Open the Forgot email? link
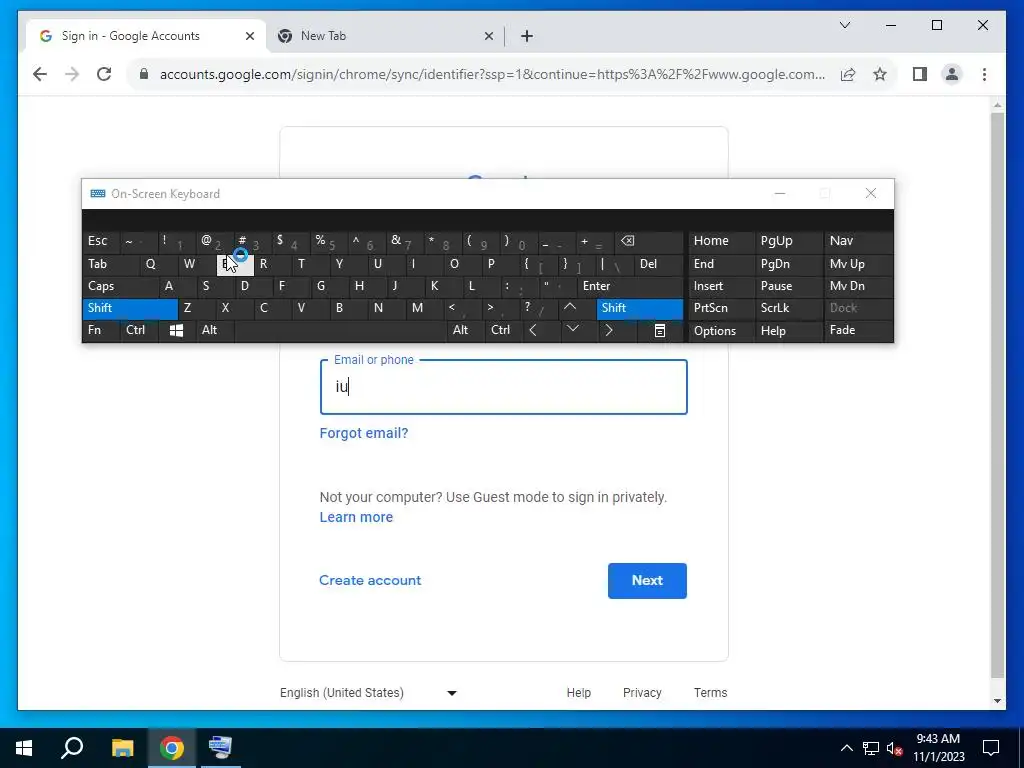 (x=364, y=433)
